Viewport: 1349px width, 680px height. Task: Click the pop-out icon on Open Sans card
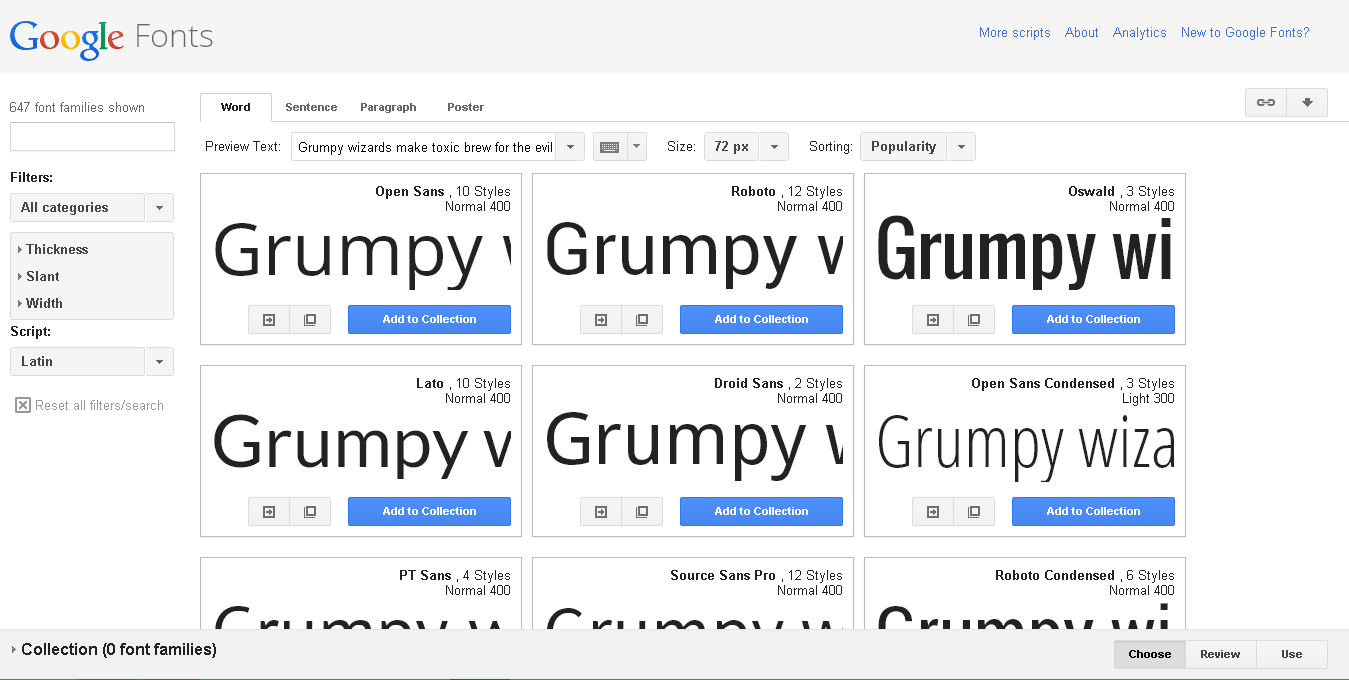pyautogui.click(x=310, y=319)
